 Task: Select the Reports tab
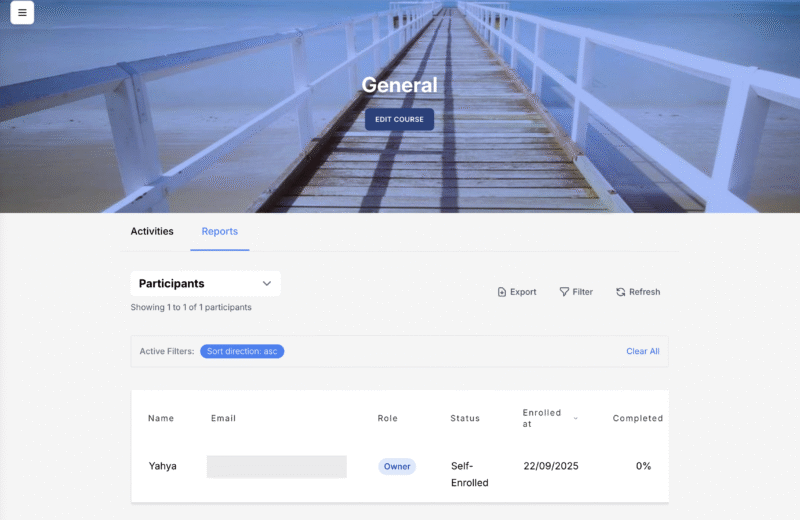click(220, 231)
